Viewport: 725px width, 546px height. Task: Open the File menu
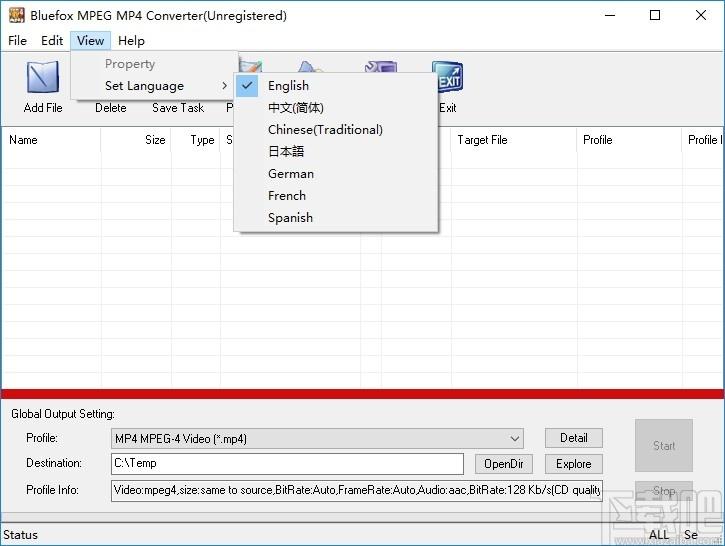coord(18,41)
